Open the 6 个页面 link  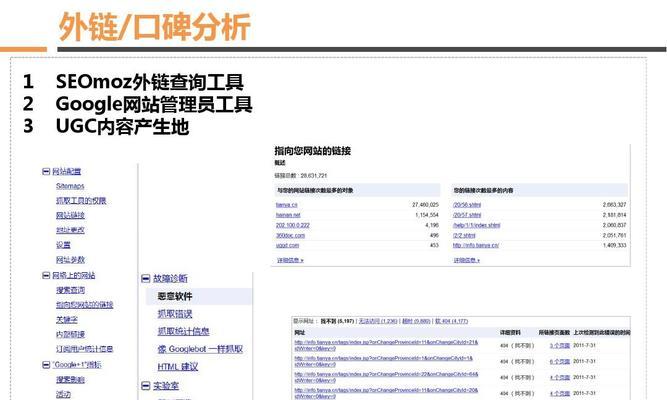[559, 361]
